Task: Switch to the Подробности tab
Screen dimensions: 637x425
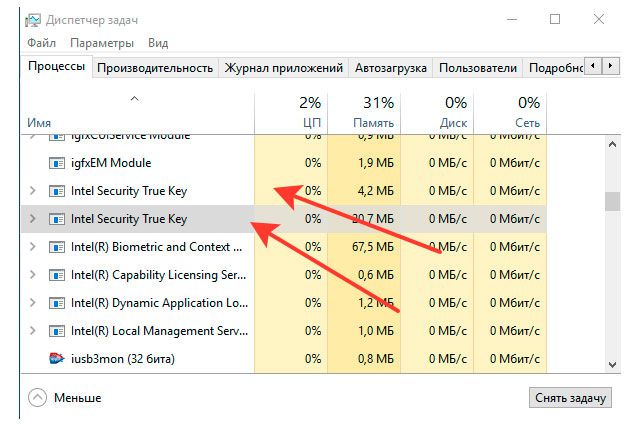Action: coord(555,68)
